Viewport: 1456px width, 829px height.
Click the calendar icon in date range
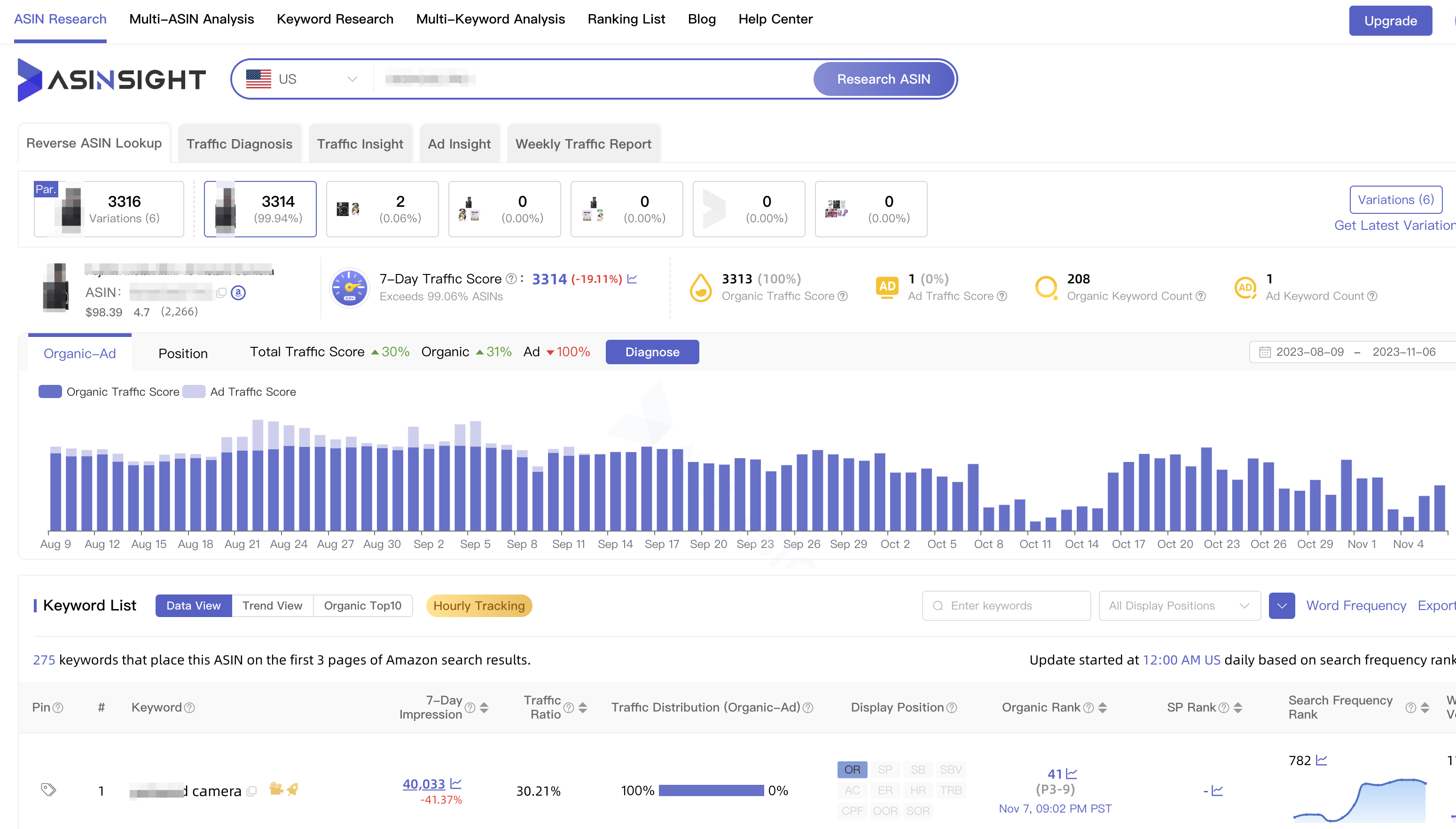[x=1265, y=352]
